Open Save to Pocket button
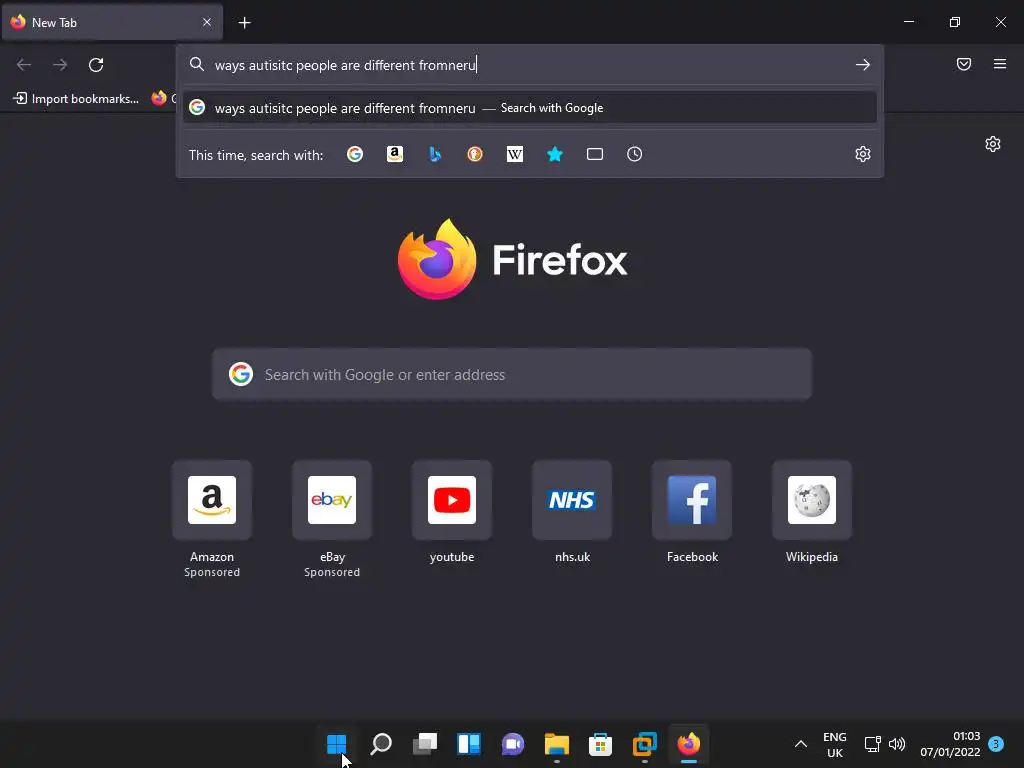Viewport: 1024px width, 768px height. (x=964, y=64)
